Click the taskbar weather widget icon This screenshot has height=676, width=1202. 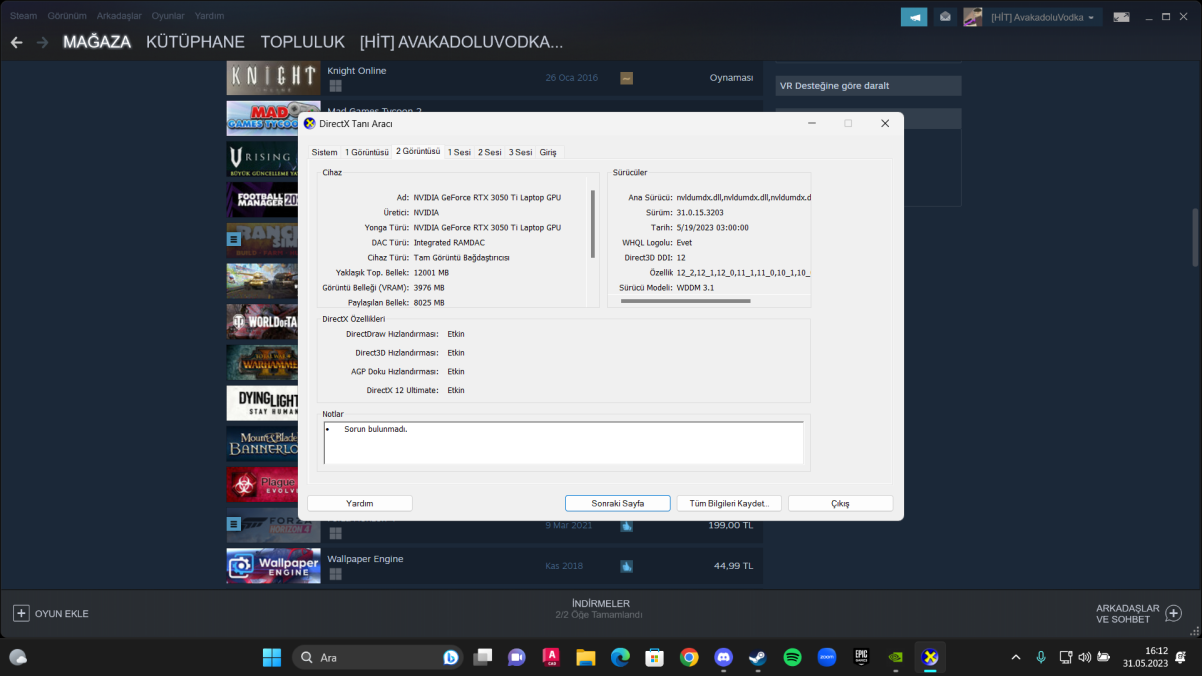(18, 657)
